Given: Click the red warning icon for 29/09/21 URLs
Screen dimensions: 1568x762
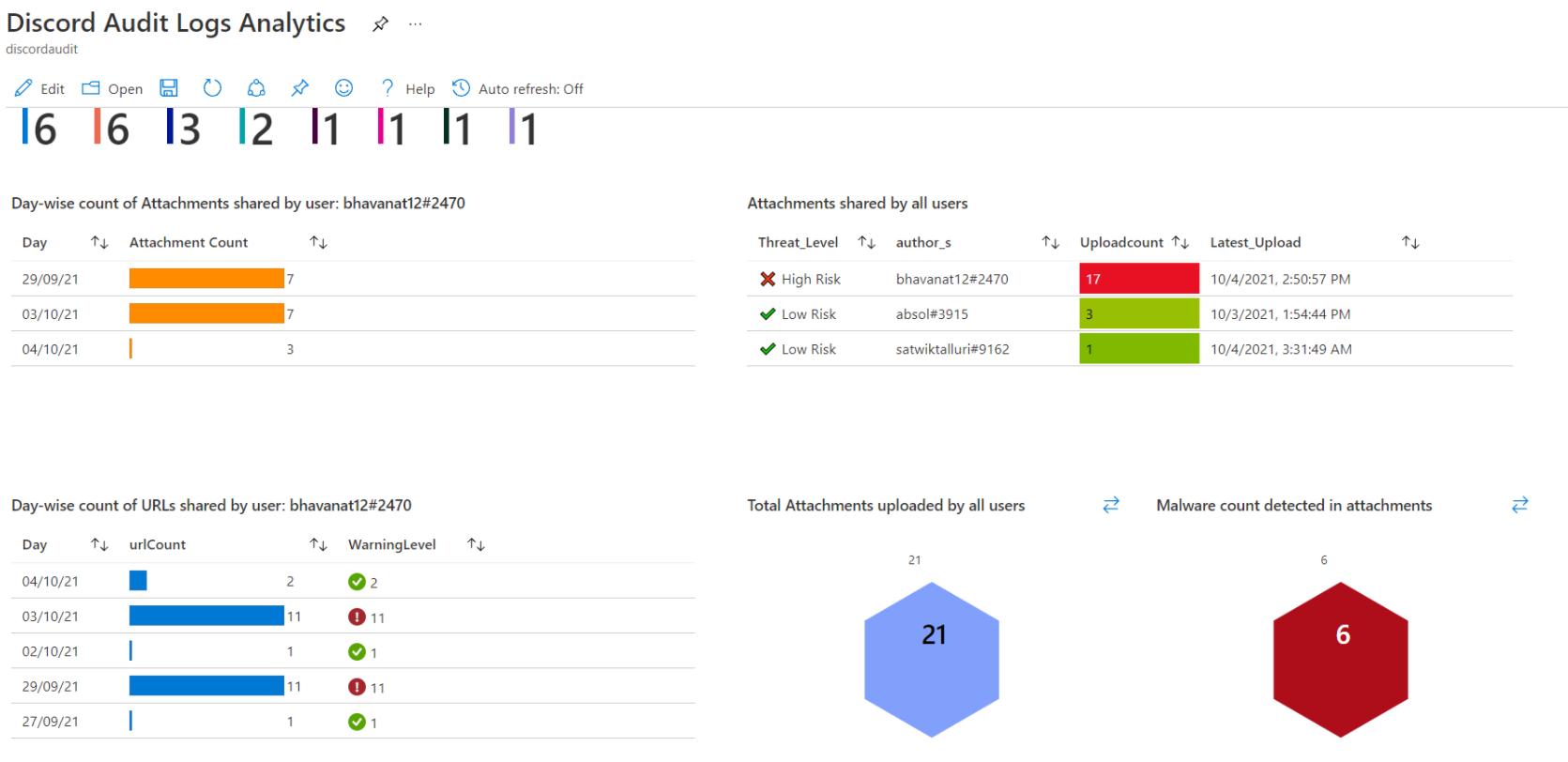Looking at the screenshot, I should [357, 687].
